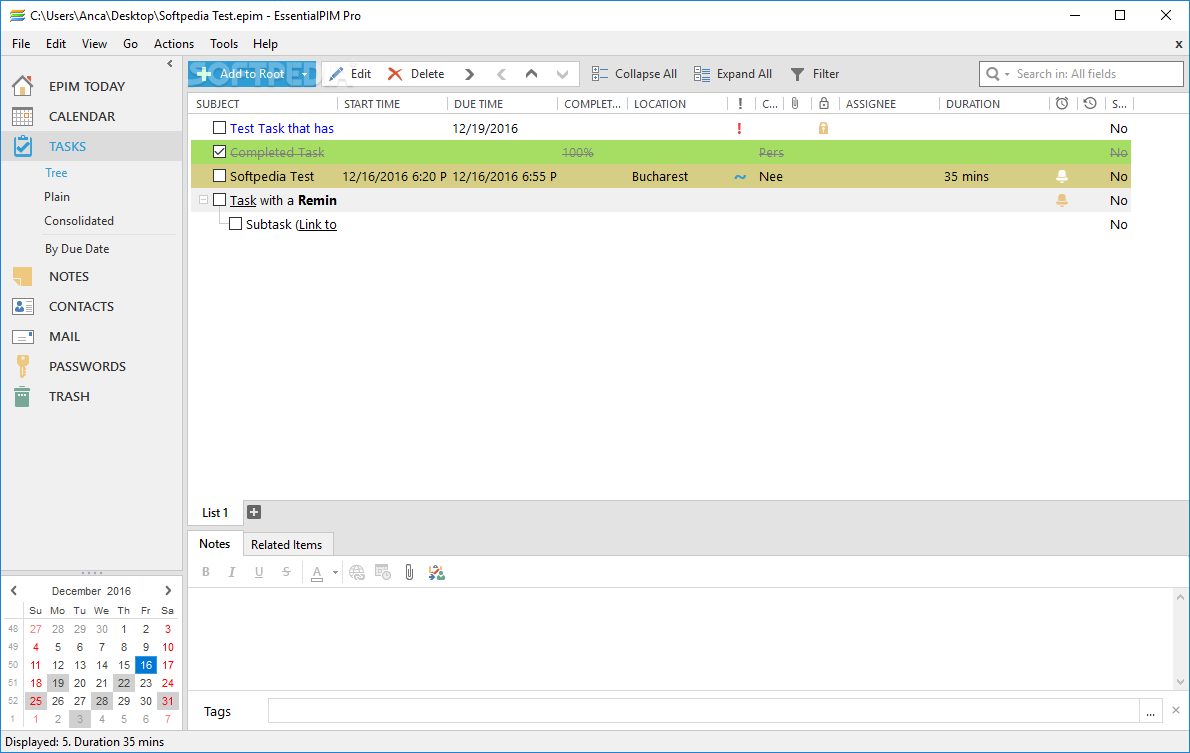Go to previous month in mini calendar
Viewport: 1190px width, 753px height.
(14, 591)
